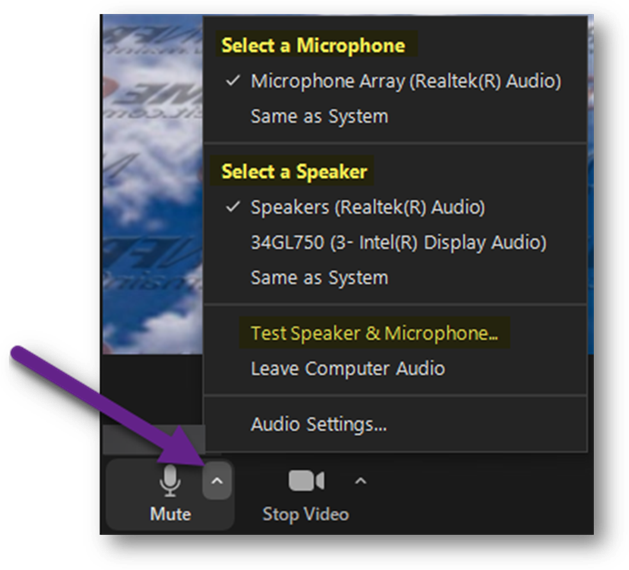Choose Same as System under speaker
This screenshot has width=629, height=570.
(319, 278)
